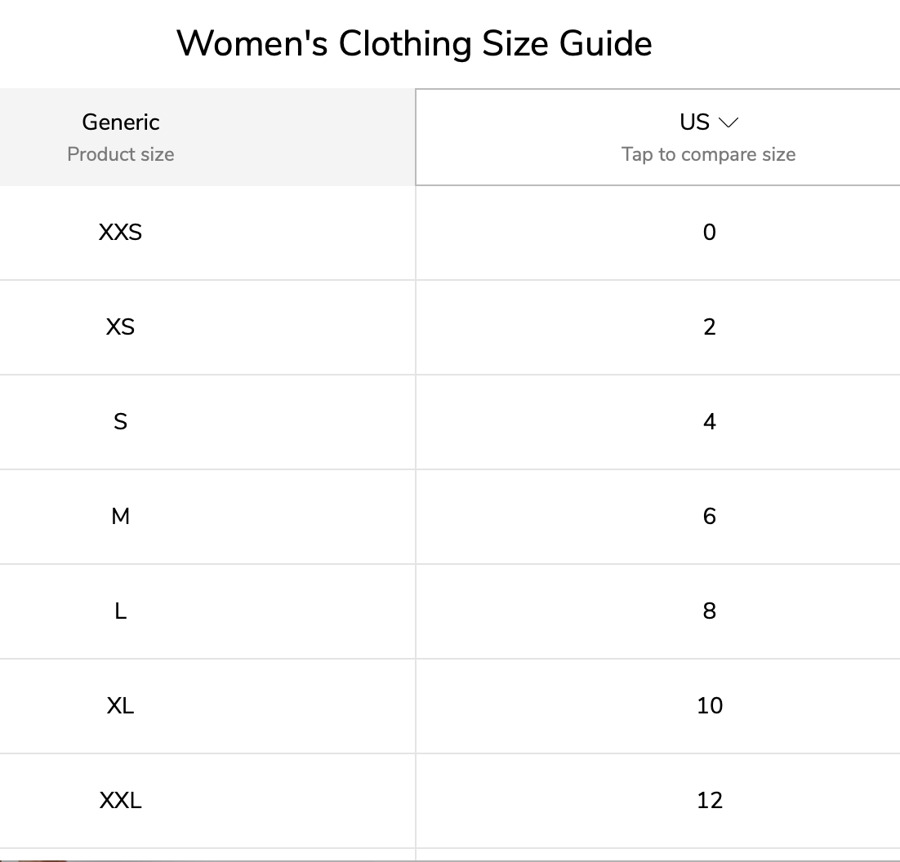The image size is (900, 862).
Task: Click the "Women's Clothing Size Guide" title
Action: point(414,44)
